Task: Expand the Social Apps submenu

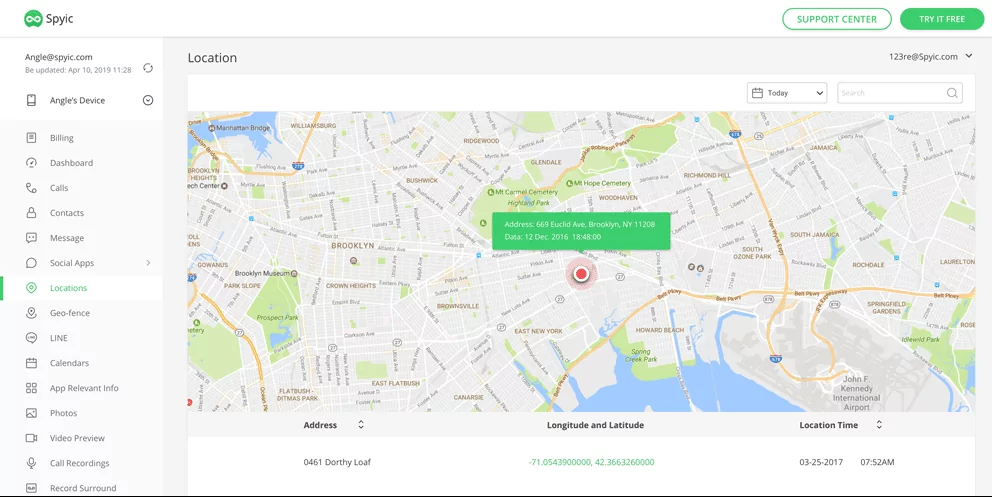Action: tap(148, 263)
